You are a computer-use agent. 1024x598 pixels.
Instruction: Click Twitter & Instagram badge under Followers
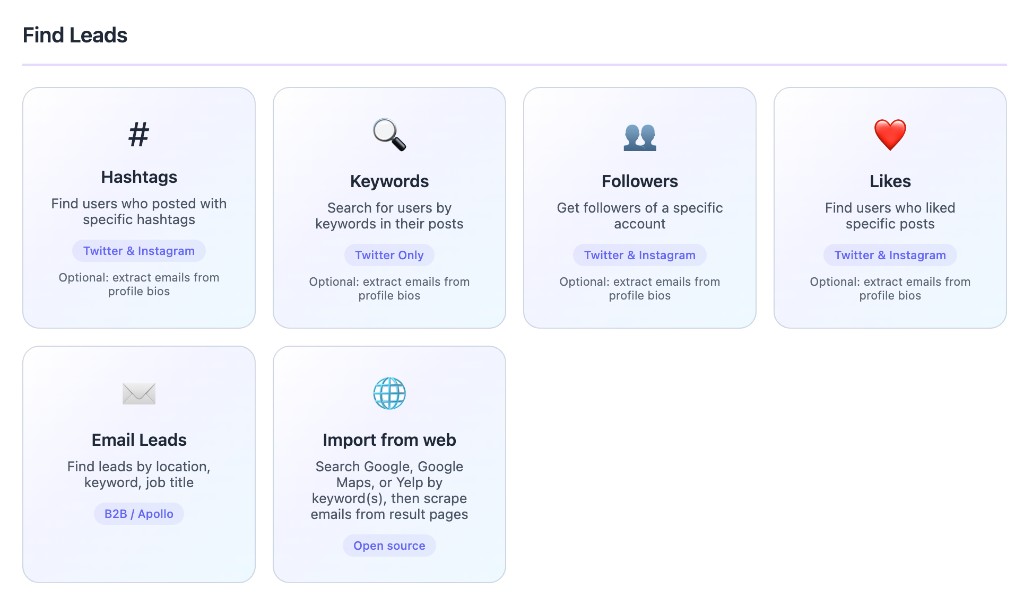(640, 255)
